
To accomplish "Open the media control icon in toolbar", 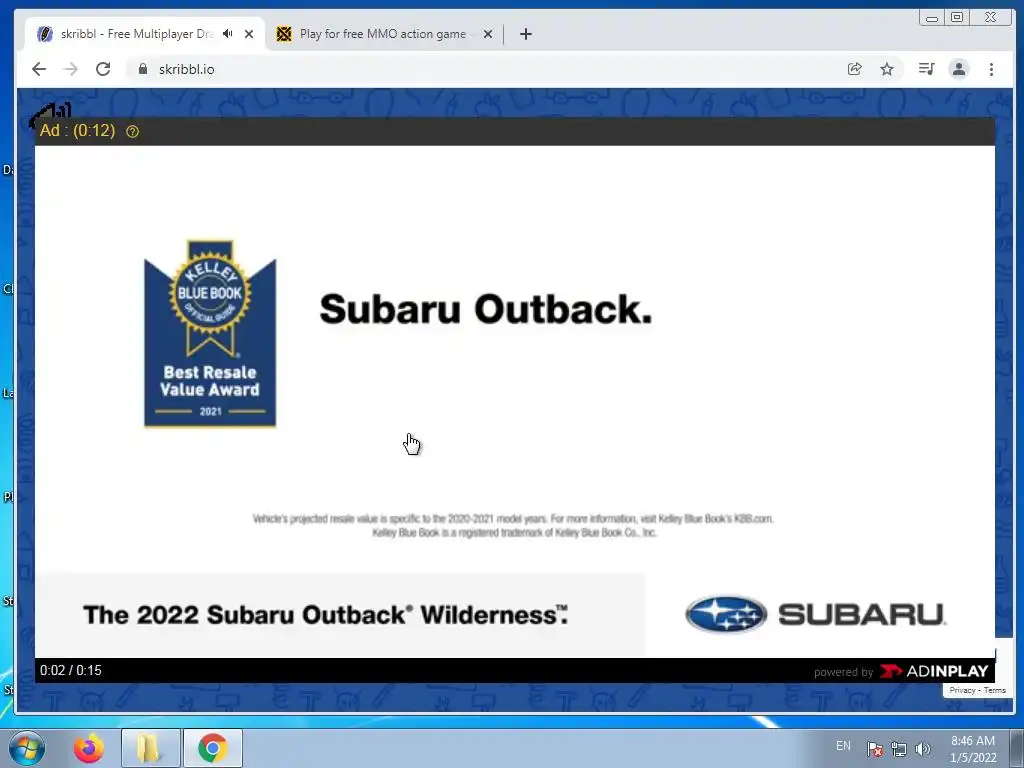I will point(926,69).
